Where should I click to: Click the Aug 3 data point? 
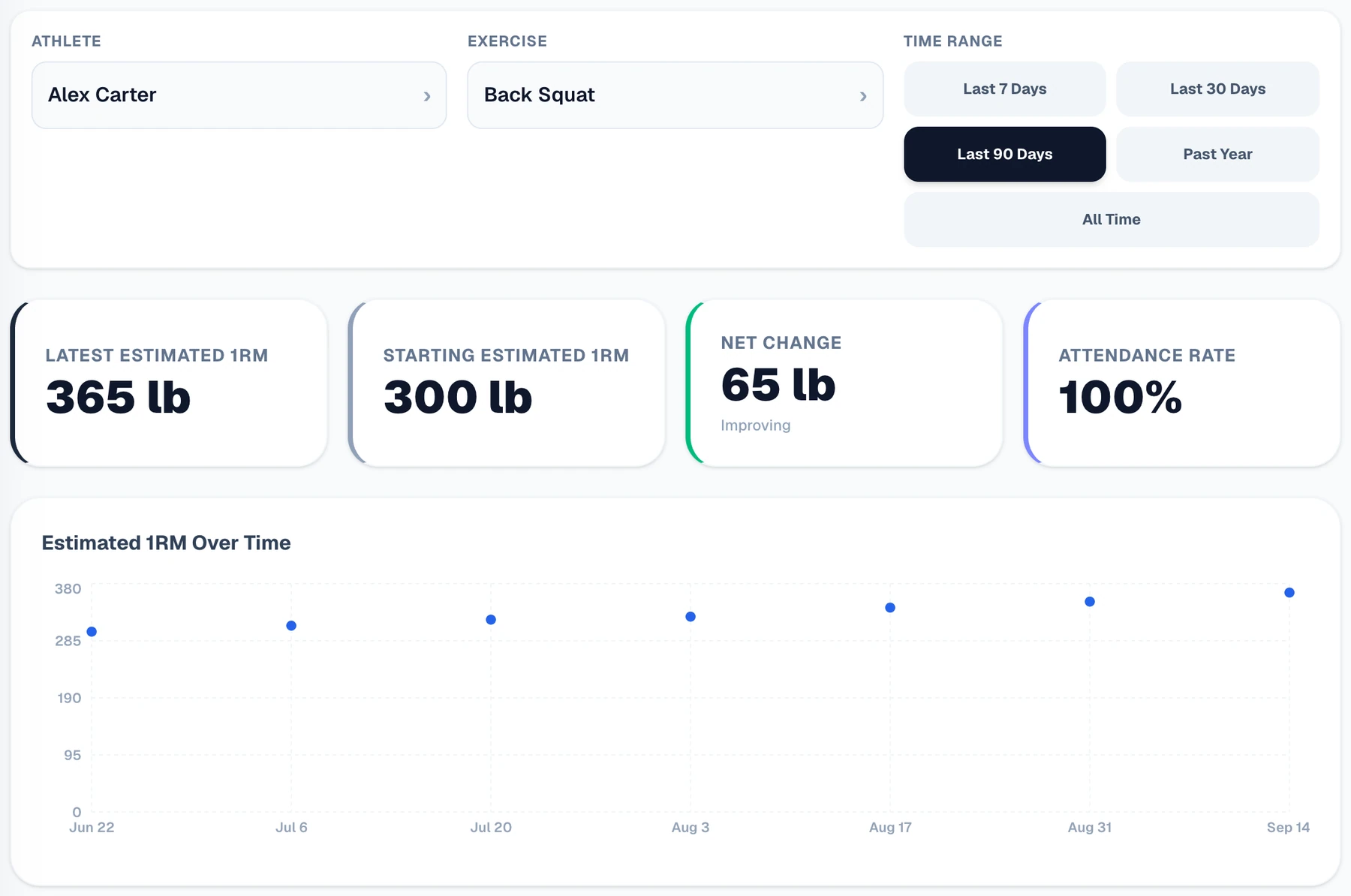tap(691, 617)
